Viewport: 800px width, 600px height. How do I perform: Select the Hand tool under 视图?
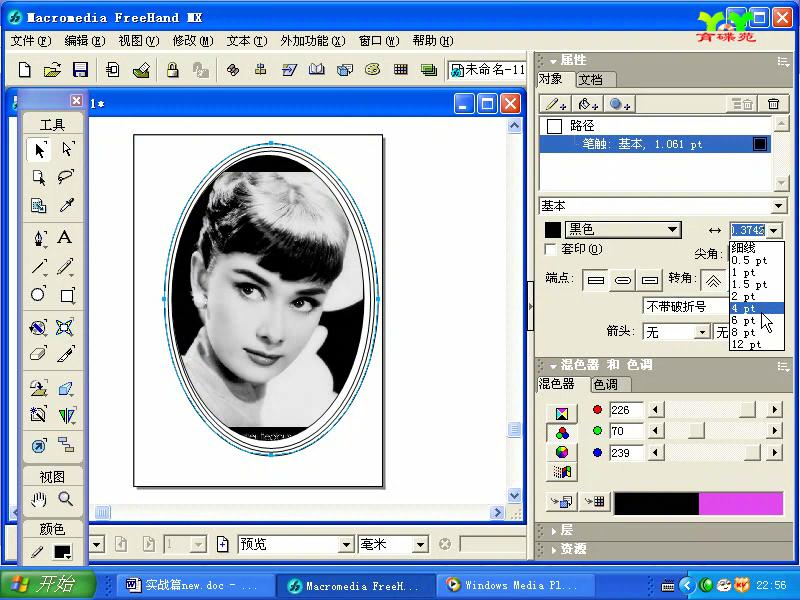point(39,499)
